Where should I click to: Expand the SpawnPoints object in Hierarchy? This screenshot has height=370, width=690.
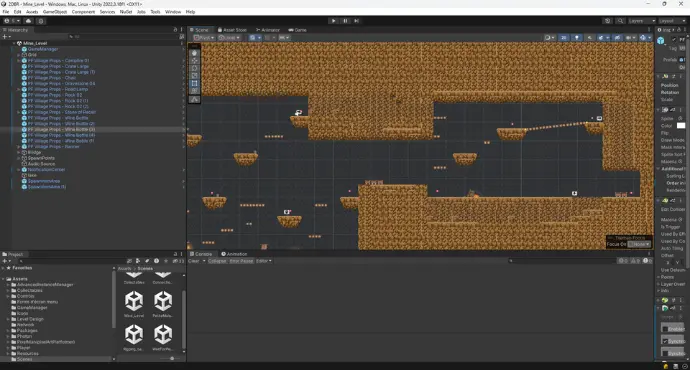(19, 158)
